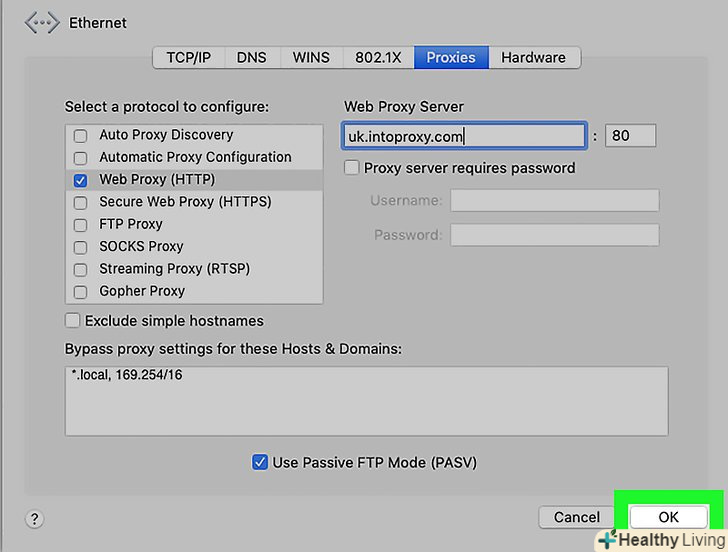
Task: Open the DNS tab
Action: [252, 58]
